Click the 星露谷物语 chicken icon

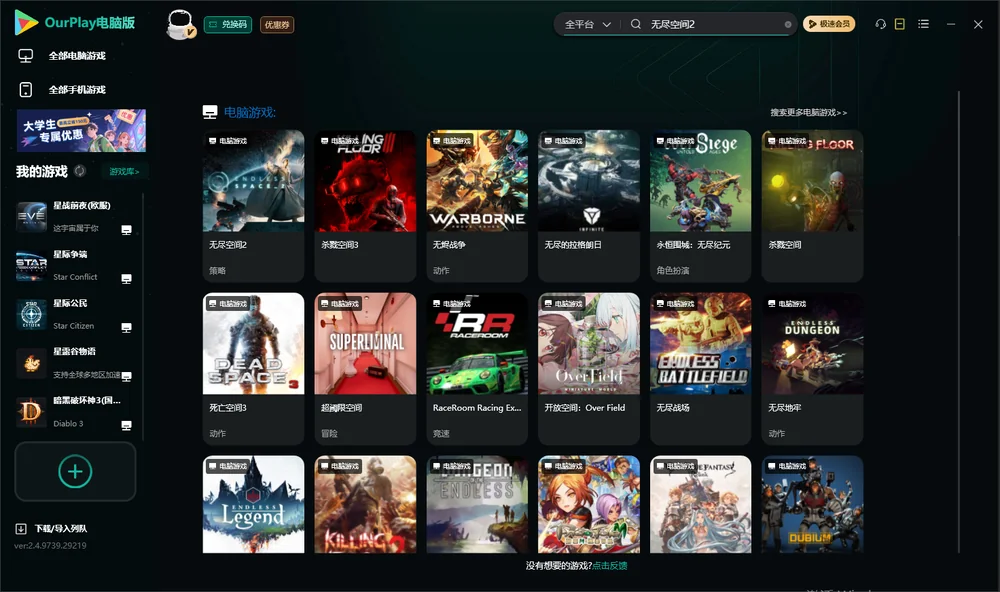click(x=31, y=364)
